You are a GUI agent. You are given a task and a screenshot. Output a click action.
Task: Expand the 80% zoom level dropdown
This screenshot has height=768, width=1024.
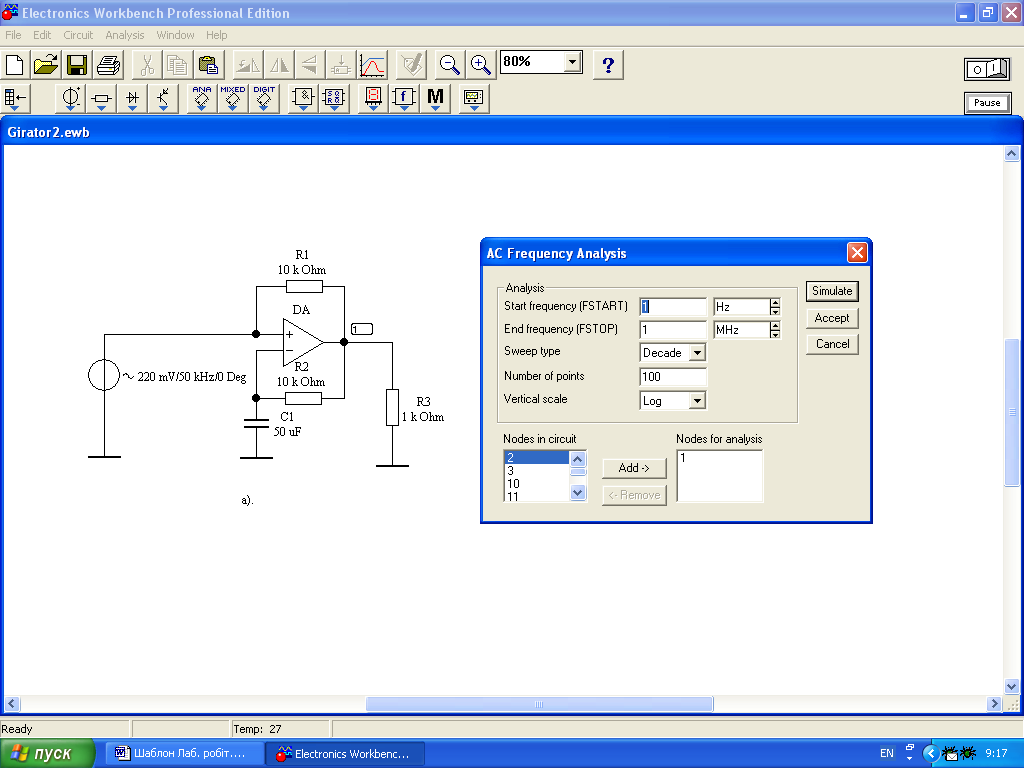(x=572, y=62)
